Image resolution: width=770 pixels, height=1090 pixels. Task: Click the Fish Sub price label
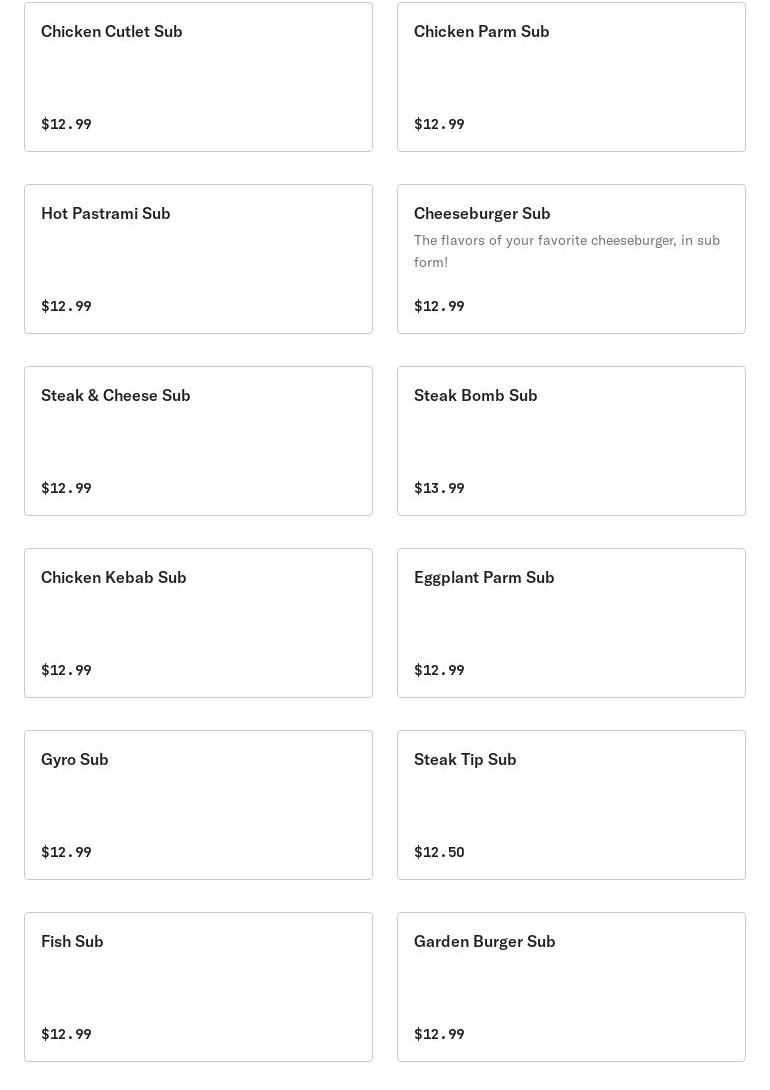point(66,1034)
